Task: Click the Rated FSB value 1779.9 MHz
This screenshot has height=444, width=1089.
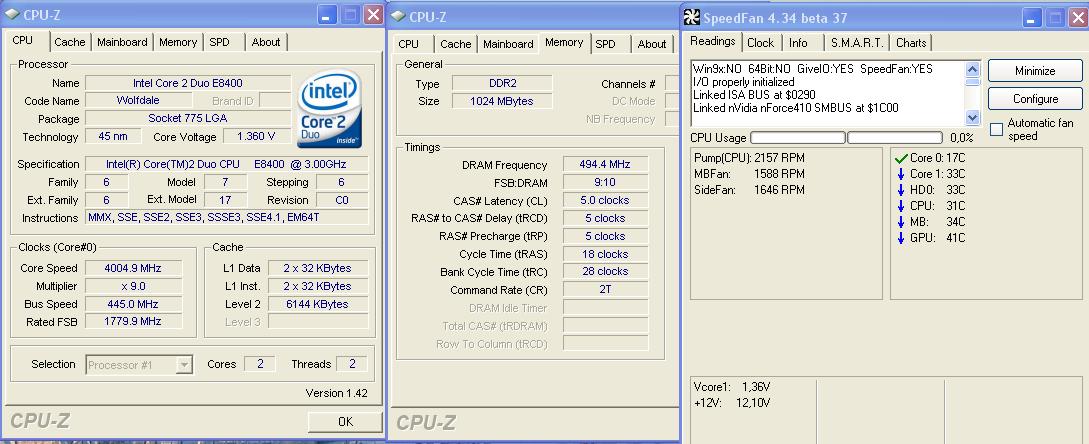Action: 133,322
